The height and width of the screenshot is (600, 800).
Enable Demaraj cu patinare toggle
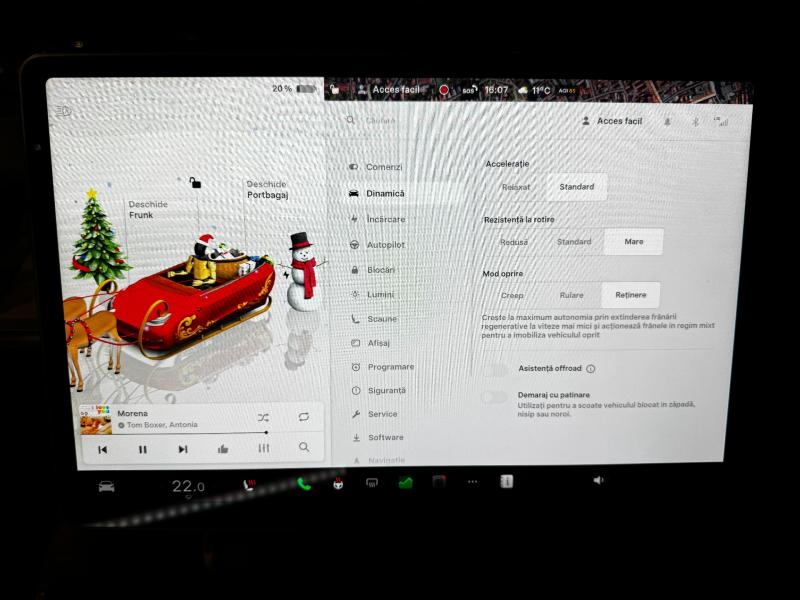pos(494,397)
